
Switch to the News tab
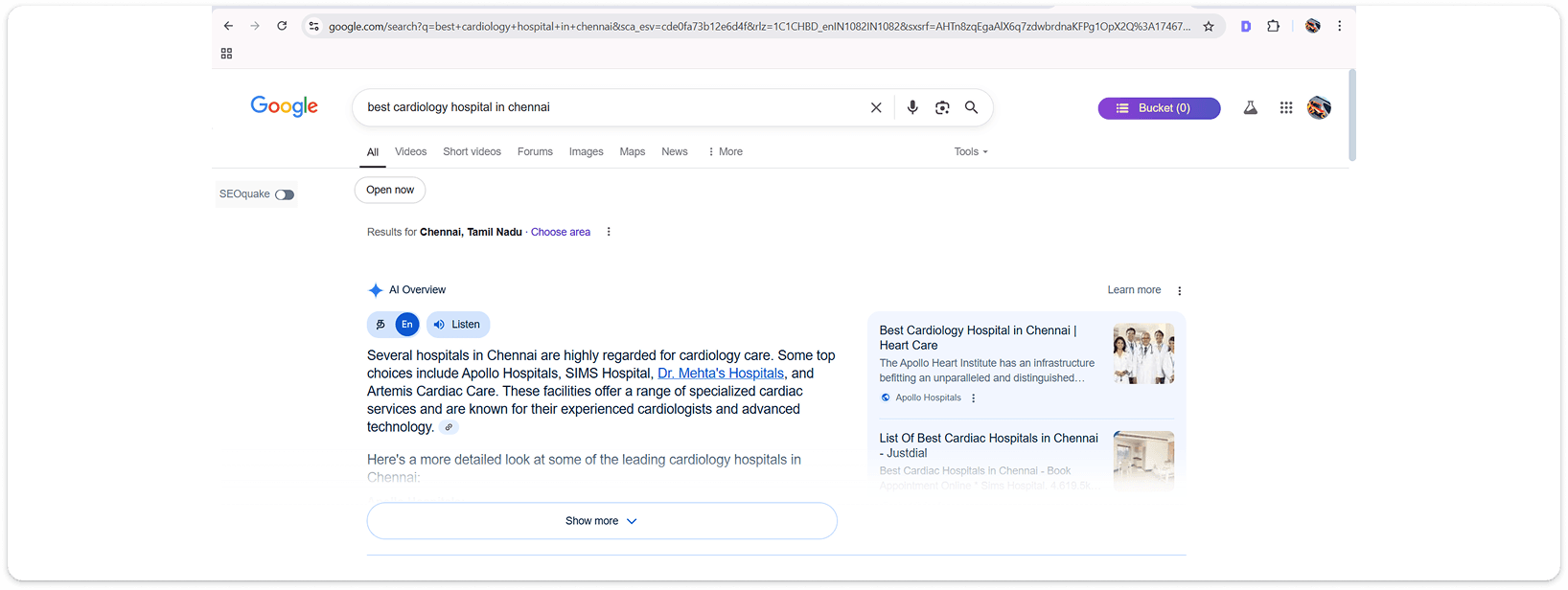point(674,151)
